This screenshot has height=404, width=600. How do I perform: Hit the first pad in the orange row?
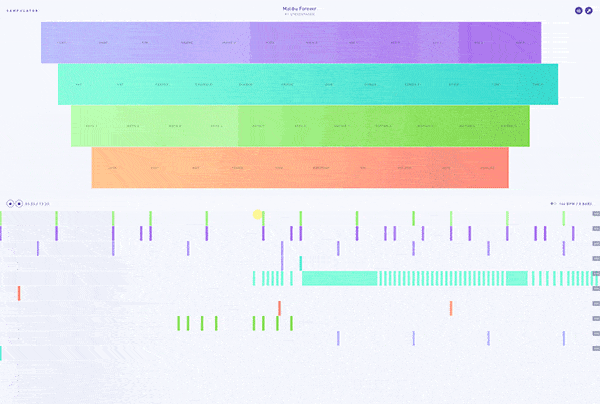pos(112,168)
